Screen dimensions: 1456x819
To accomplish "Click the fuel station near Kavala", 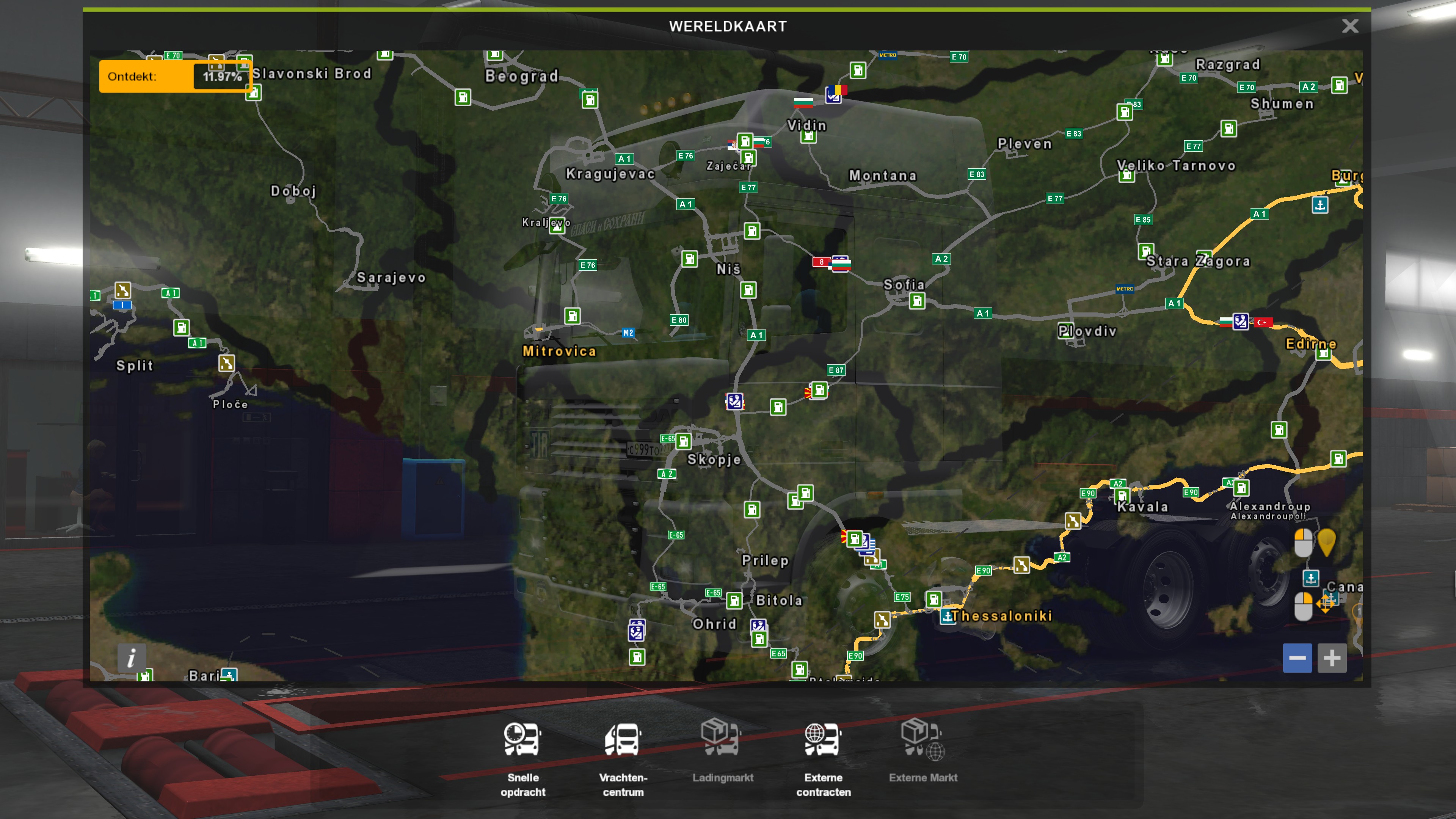I will click(x=1122, y=497).
